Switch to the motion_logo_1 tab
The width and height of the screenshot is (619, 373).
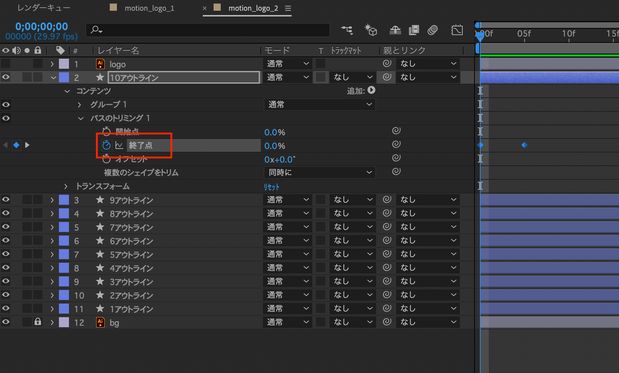point(149,8)
